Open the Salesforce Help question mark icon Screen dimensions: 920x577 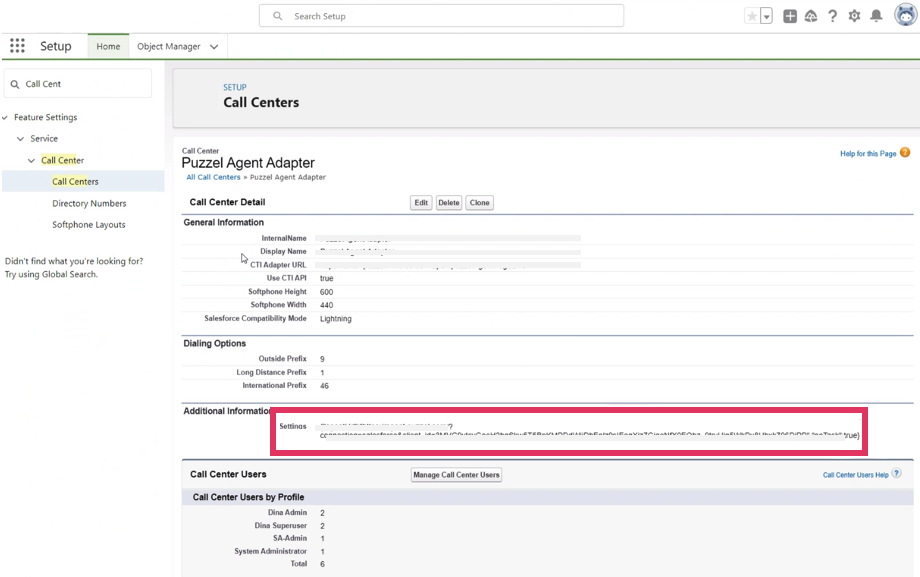pyautogui.click(x=832, y=16)
